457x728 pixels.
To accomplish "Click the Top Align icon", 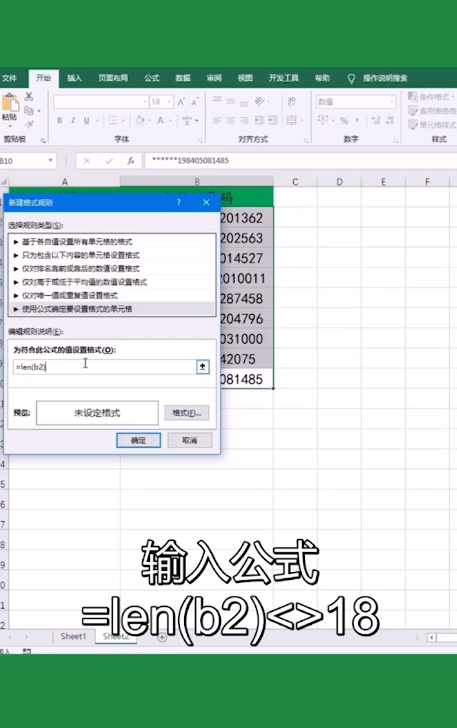I will coord(217,100).
